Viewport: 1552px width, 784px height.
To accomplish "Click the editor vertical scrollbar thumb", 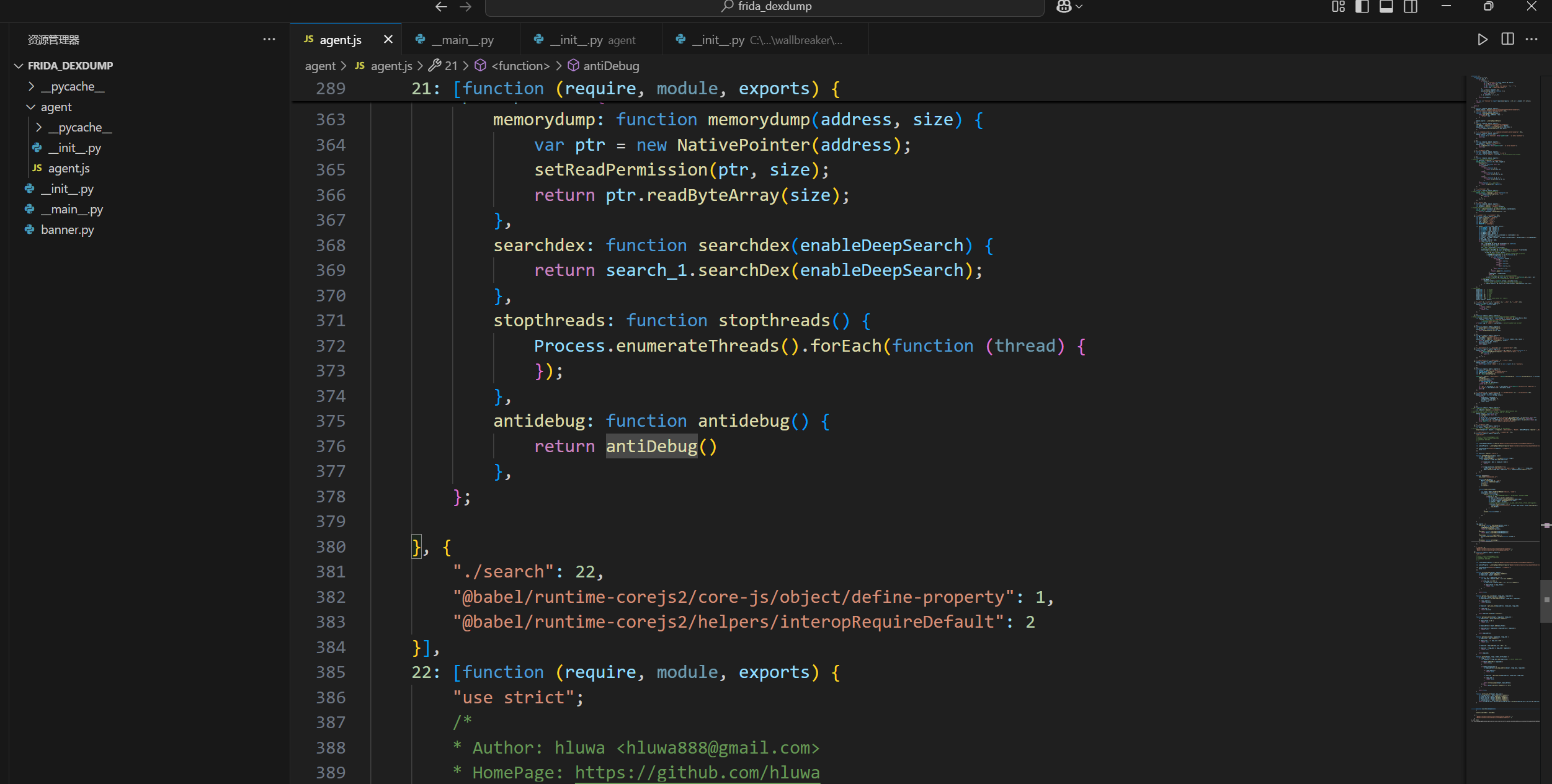I will tap(1545, 600).
